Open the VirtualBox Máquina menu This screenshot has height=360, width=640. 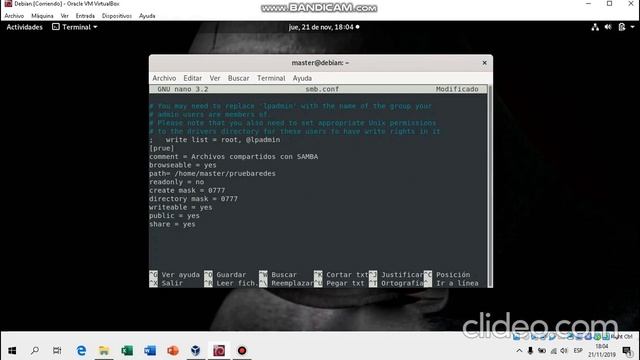click(42, 16)
